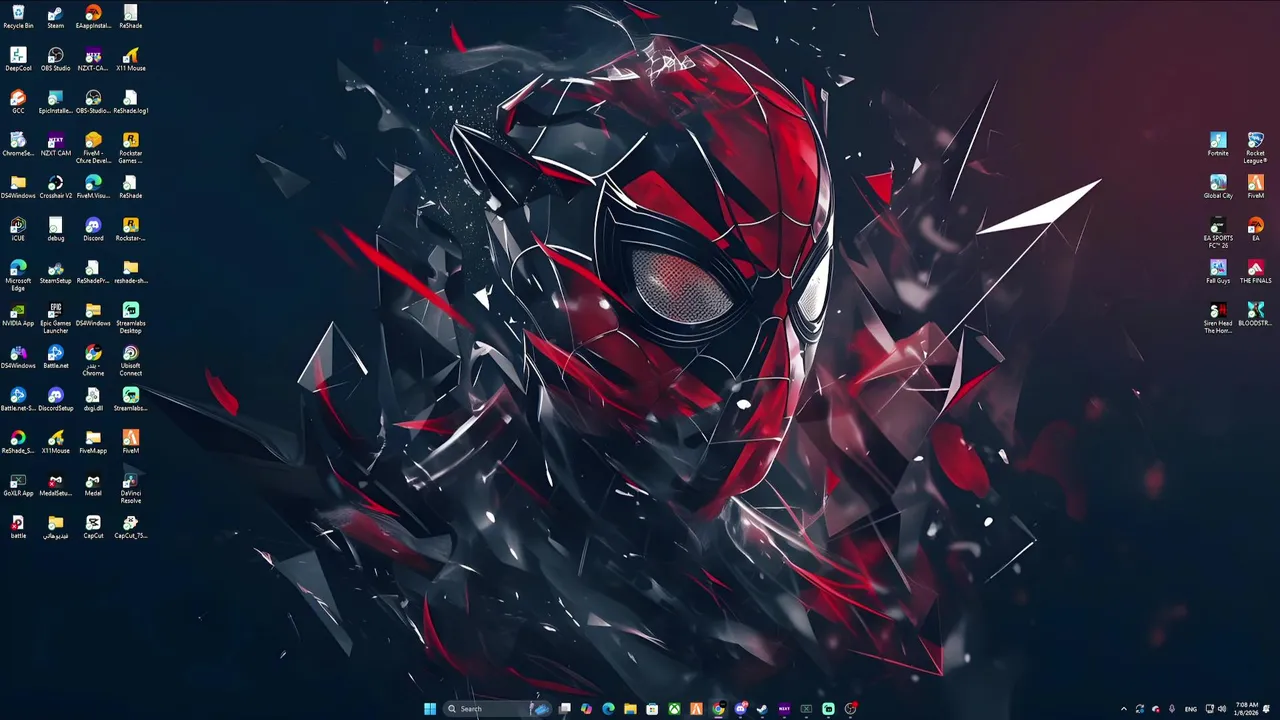Open the Epic Games Launcher desktop shortcut
This screenshot has width=1280, height=720.
(x=55, y=318)
